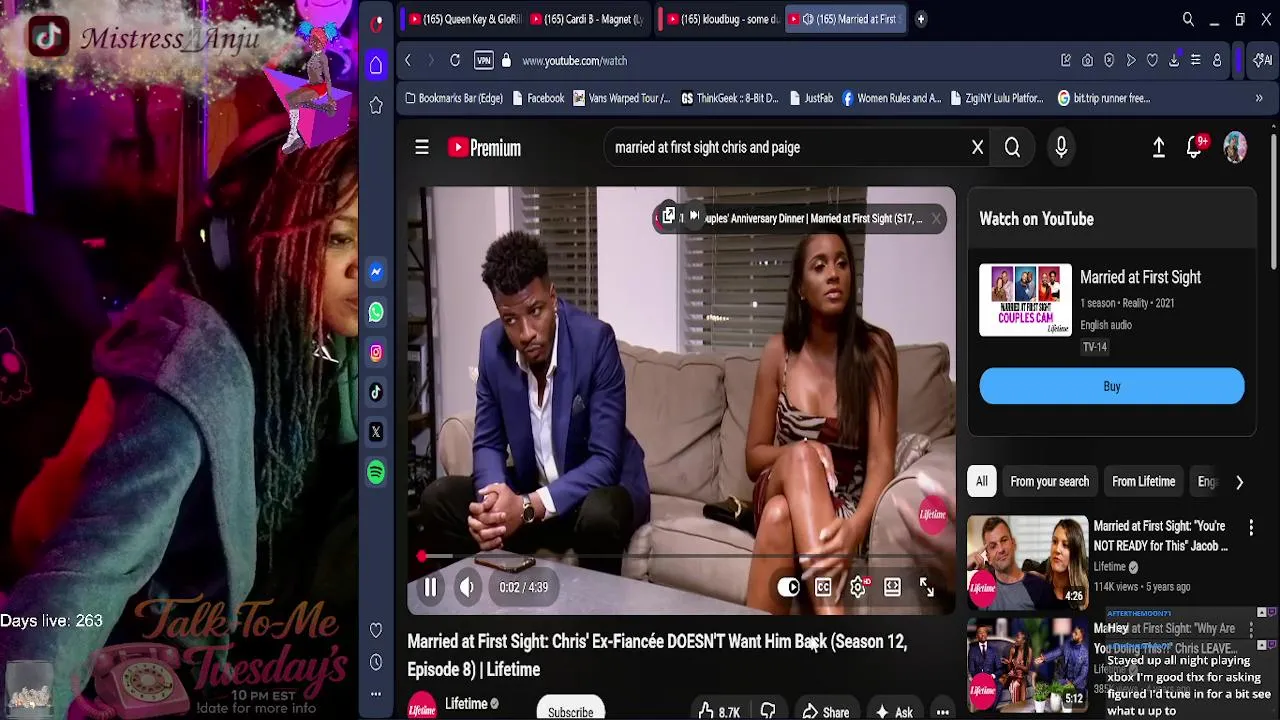Open Instagram in the Opera sidebar
The image size is (1280, 720).
click(x=376, y=352)
